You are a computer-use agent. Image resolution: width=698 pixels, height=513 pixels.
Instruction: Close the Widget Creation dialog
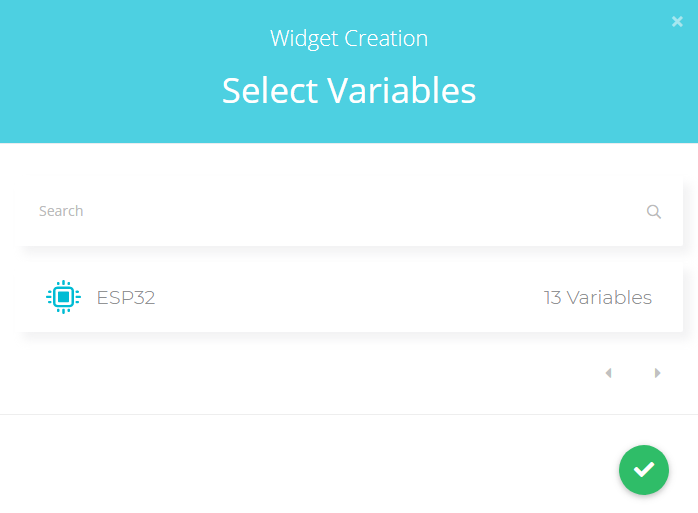[x=677, y=21]
